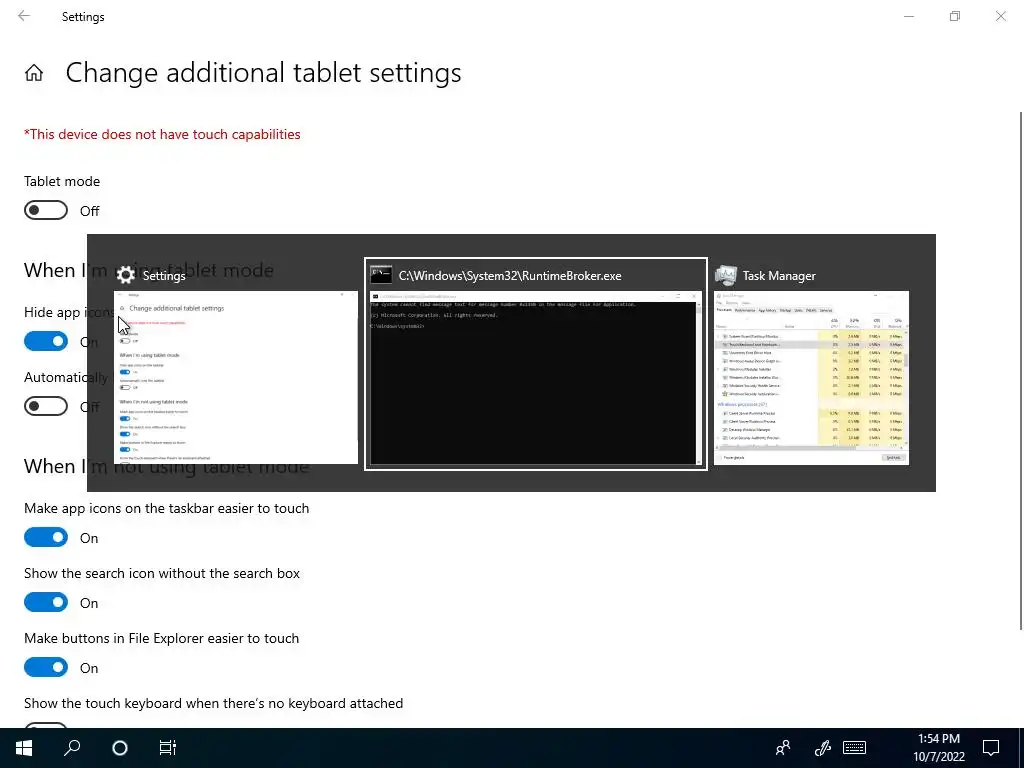The image size is (1024, 768).
Task: Go back using the Settings back arrow
Action: pos(24,16)
